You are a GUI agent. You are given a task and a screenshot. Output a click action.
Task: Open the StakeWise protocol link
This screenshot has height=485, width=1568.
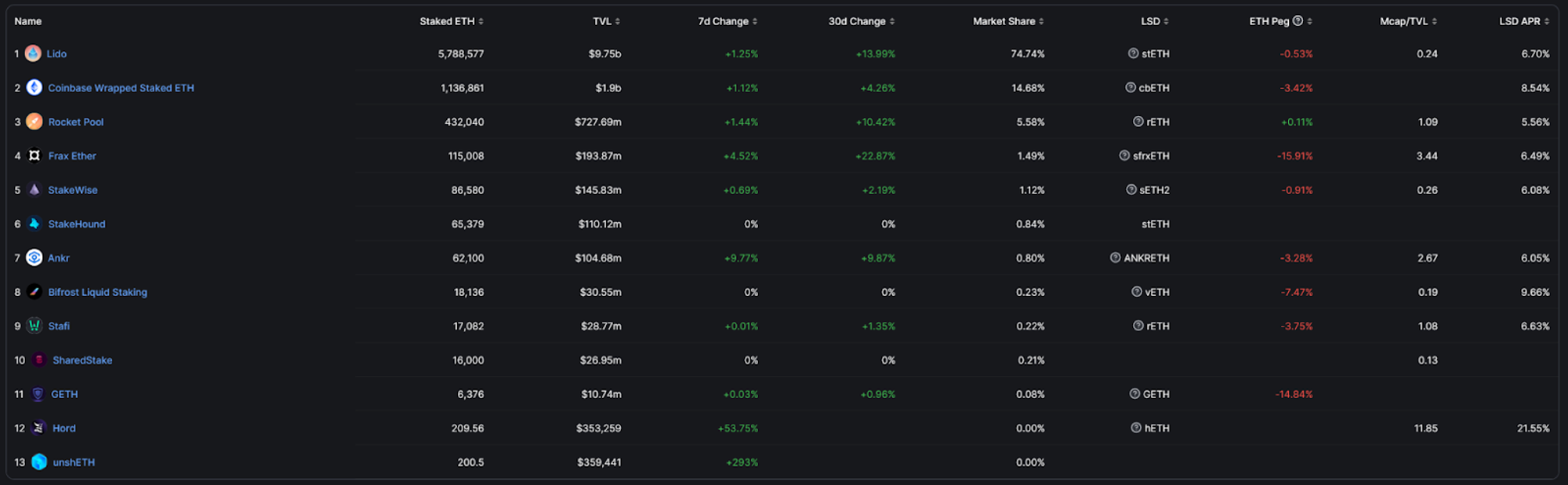(x=73, y=190)
